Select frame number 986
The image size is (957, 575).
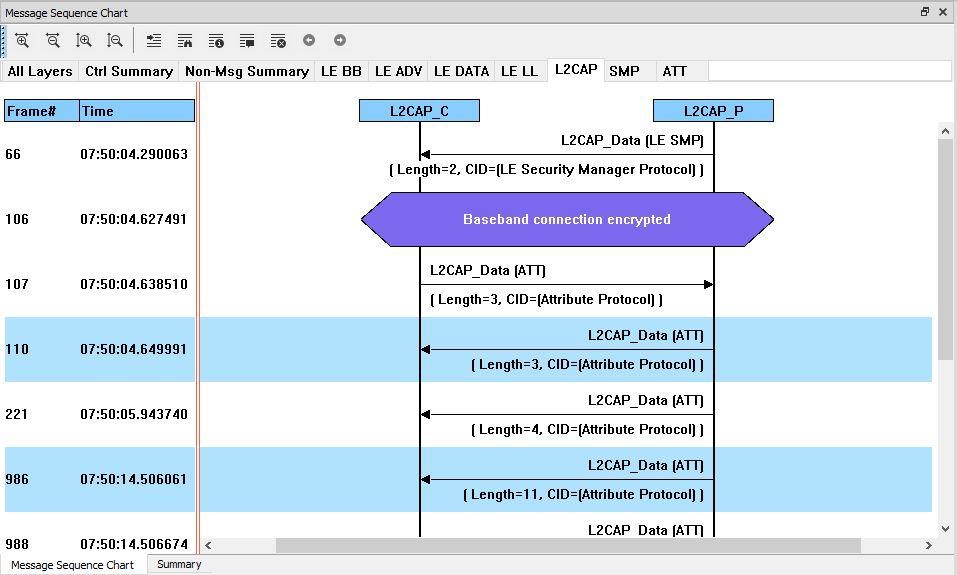pos(16,479)
